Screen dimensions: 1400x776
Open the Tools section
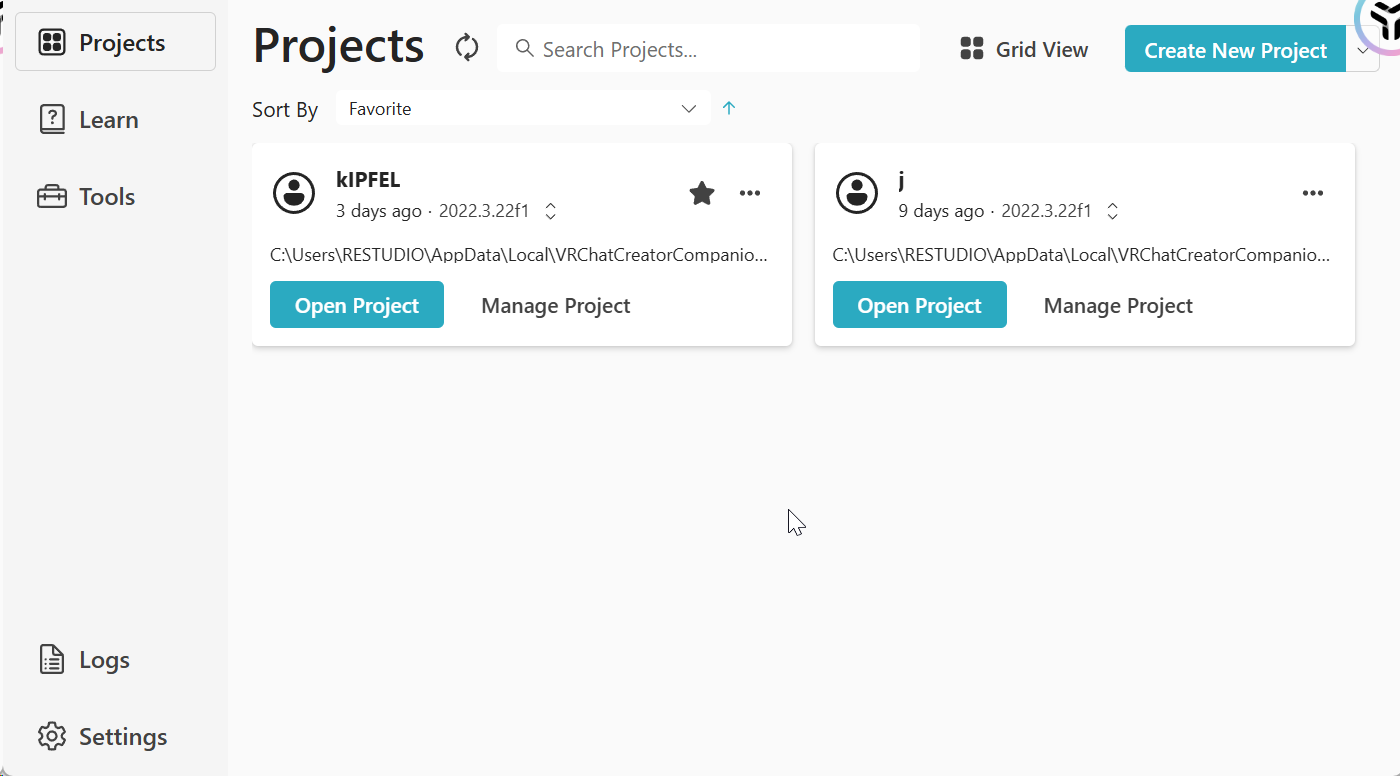point(106,197)
